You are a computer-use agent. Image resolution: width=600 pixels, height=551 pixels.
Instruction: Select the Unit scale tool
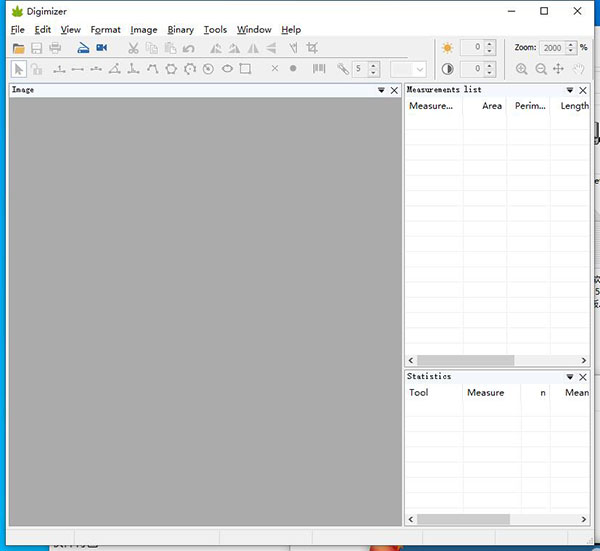[59, 69]
